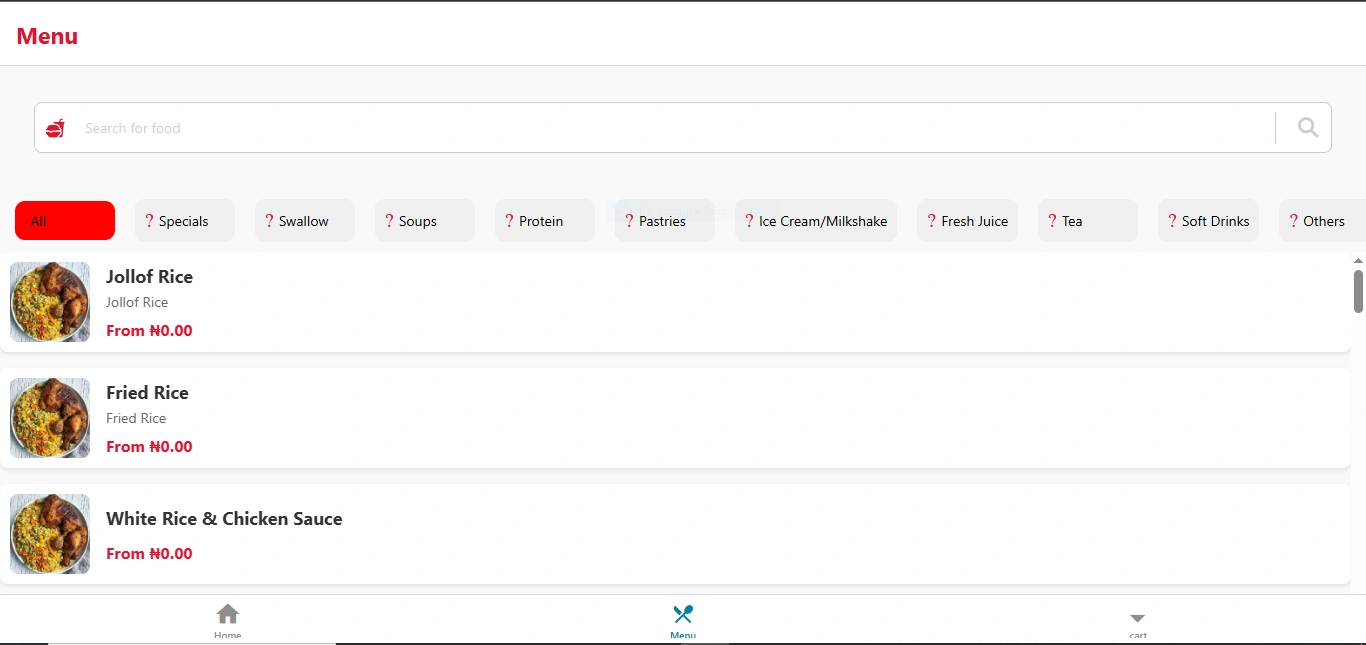This screenshot has width=1366, height=645.
Task: Click the red Menu page heading
Action: (x=47, y=36)
